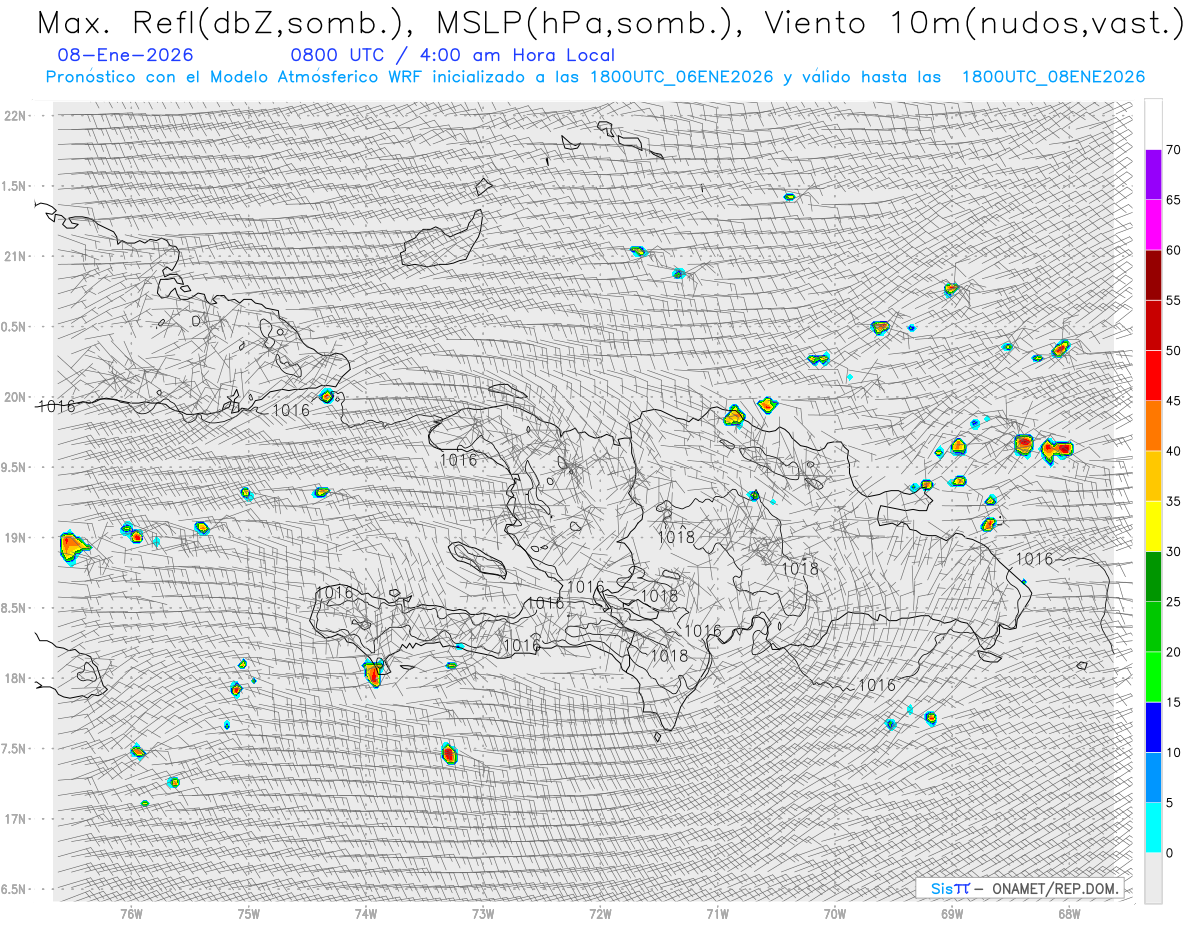This screenshot has height=927, width=1200.
Task: Click the '22N' latitude axis label
Action: 16,116
